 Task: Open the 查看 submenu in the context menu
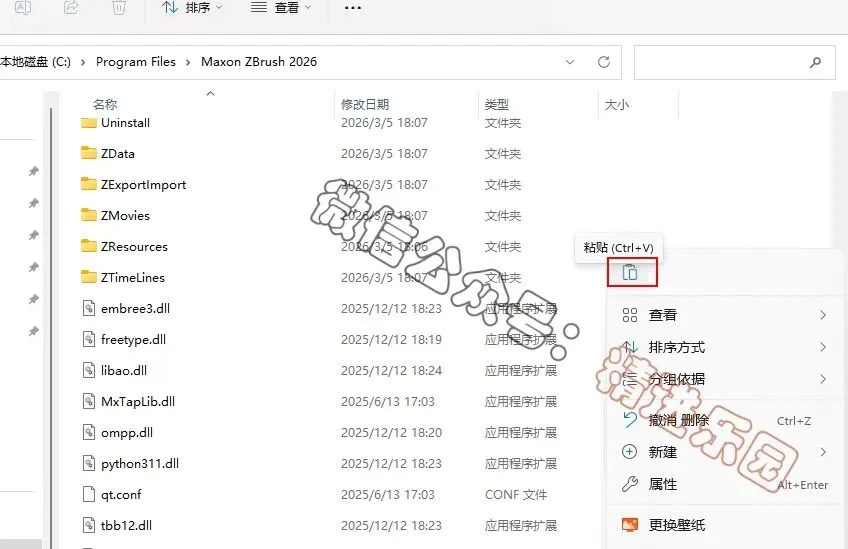pyautogui.click(x=725, y=315)
